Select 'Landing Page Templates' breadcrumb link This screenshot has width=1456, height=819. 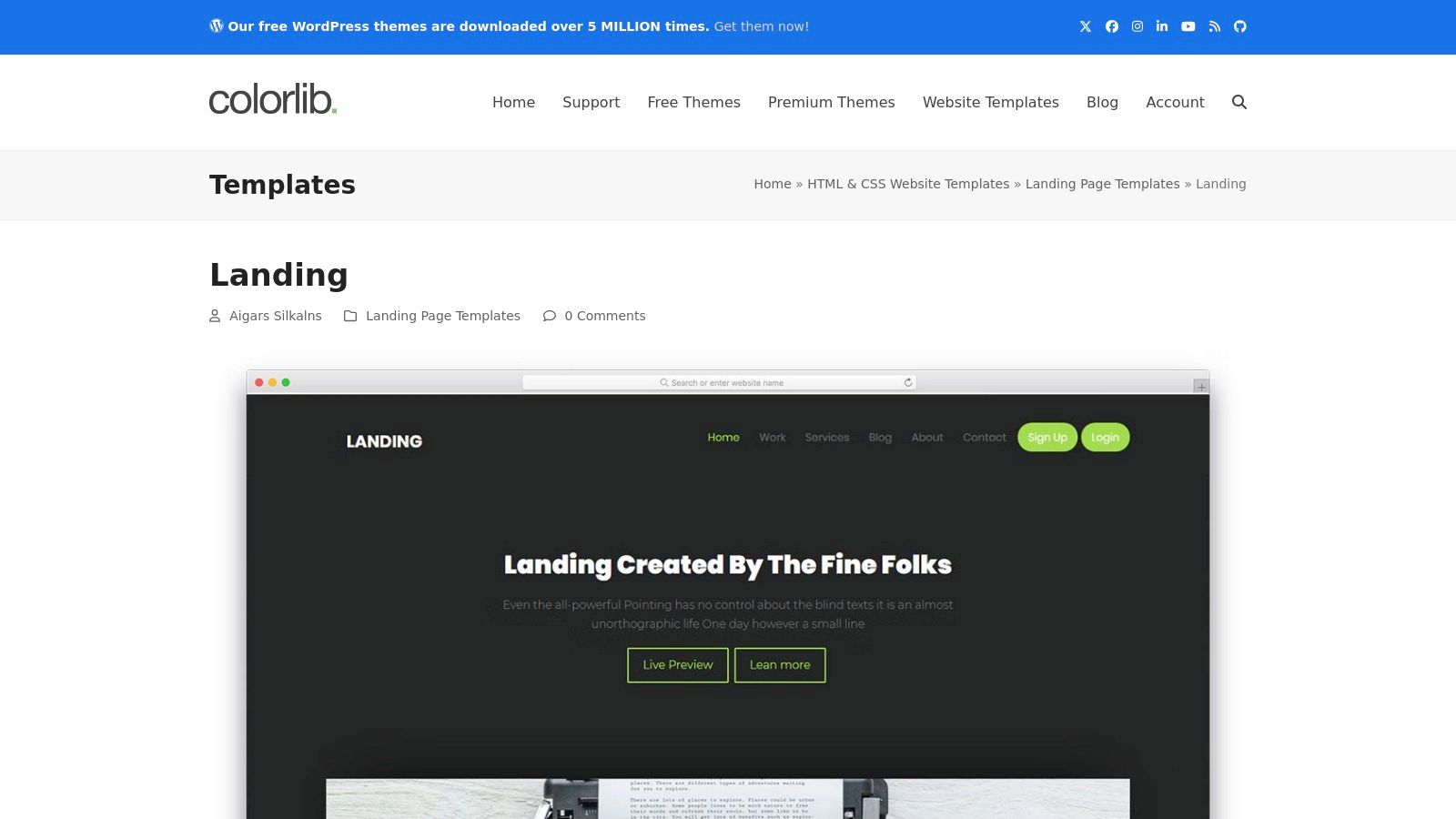pos(1102,184)
